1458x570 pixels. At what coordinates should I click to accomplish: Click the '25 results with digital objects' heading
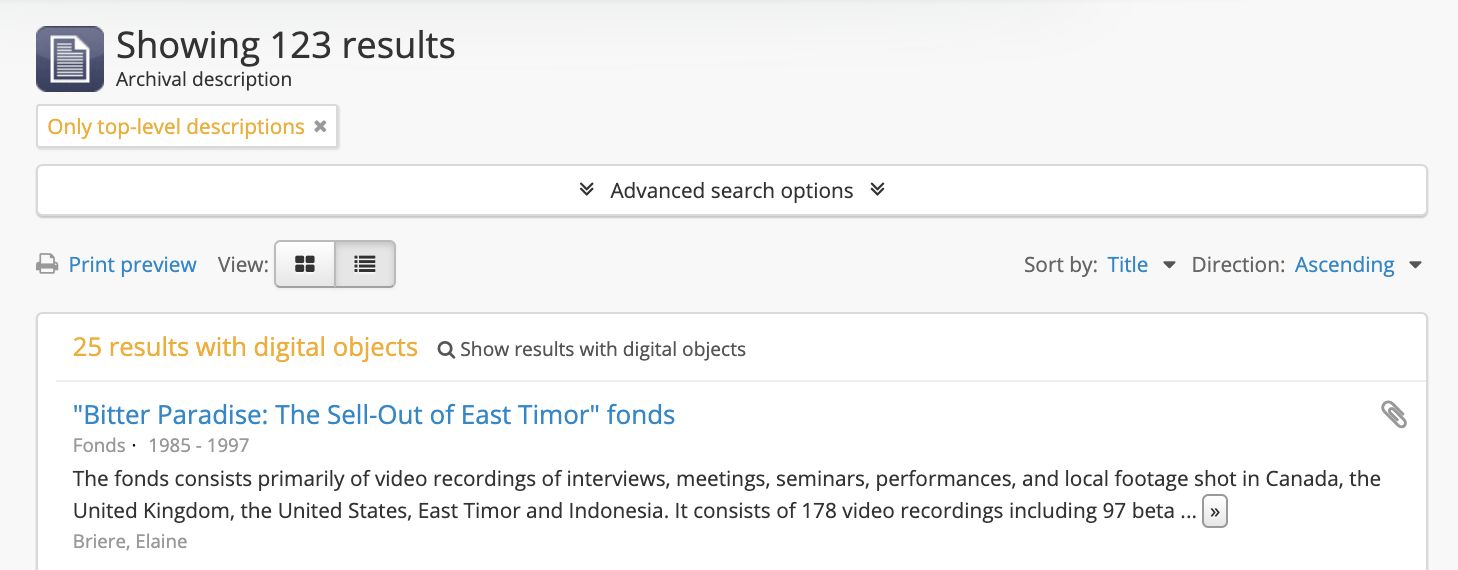(245, 347)
